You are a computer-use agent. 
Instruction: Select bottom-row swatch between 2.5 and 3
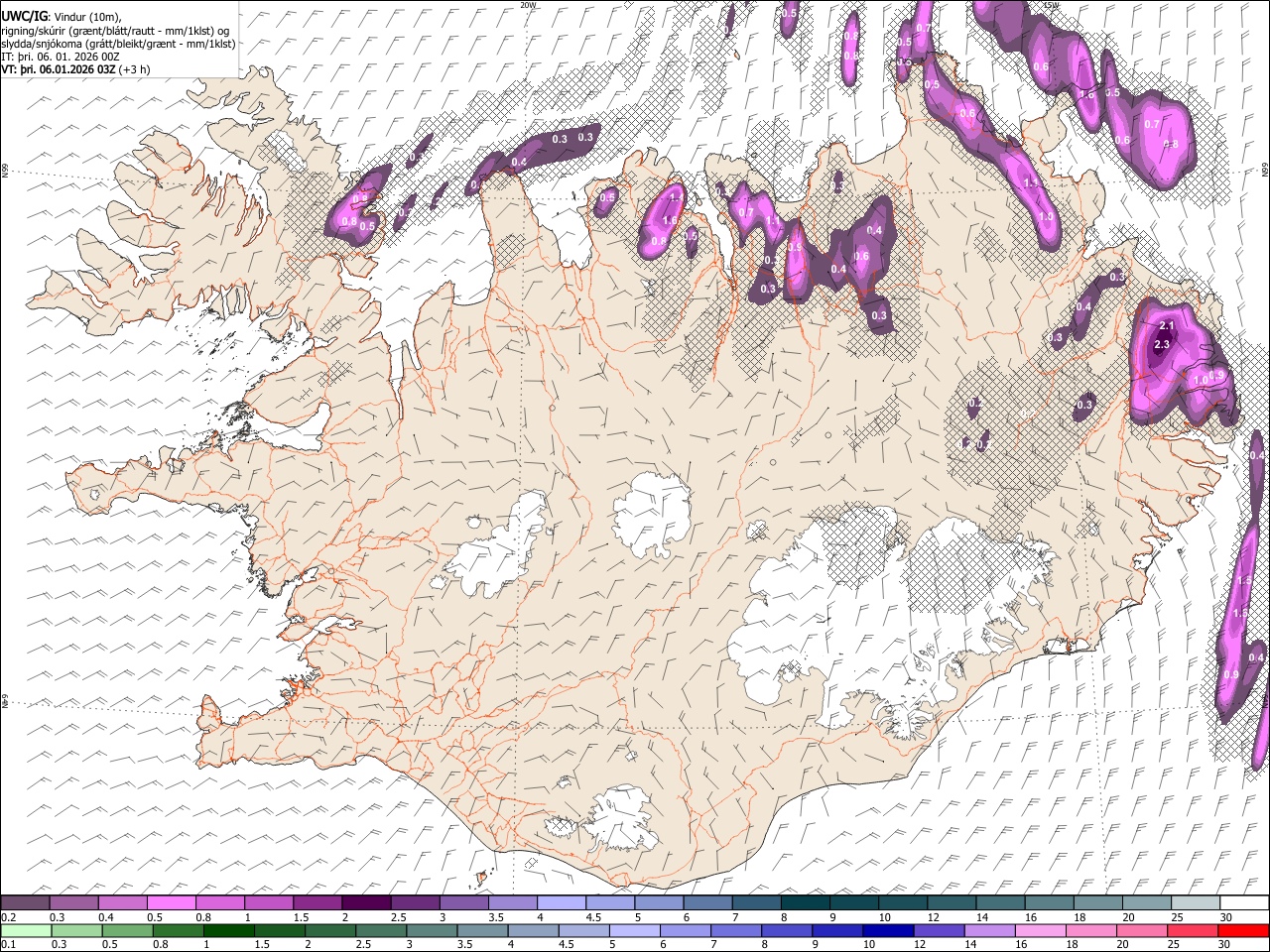click(382, 930)
